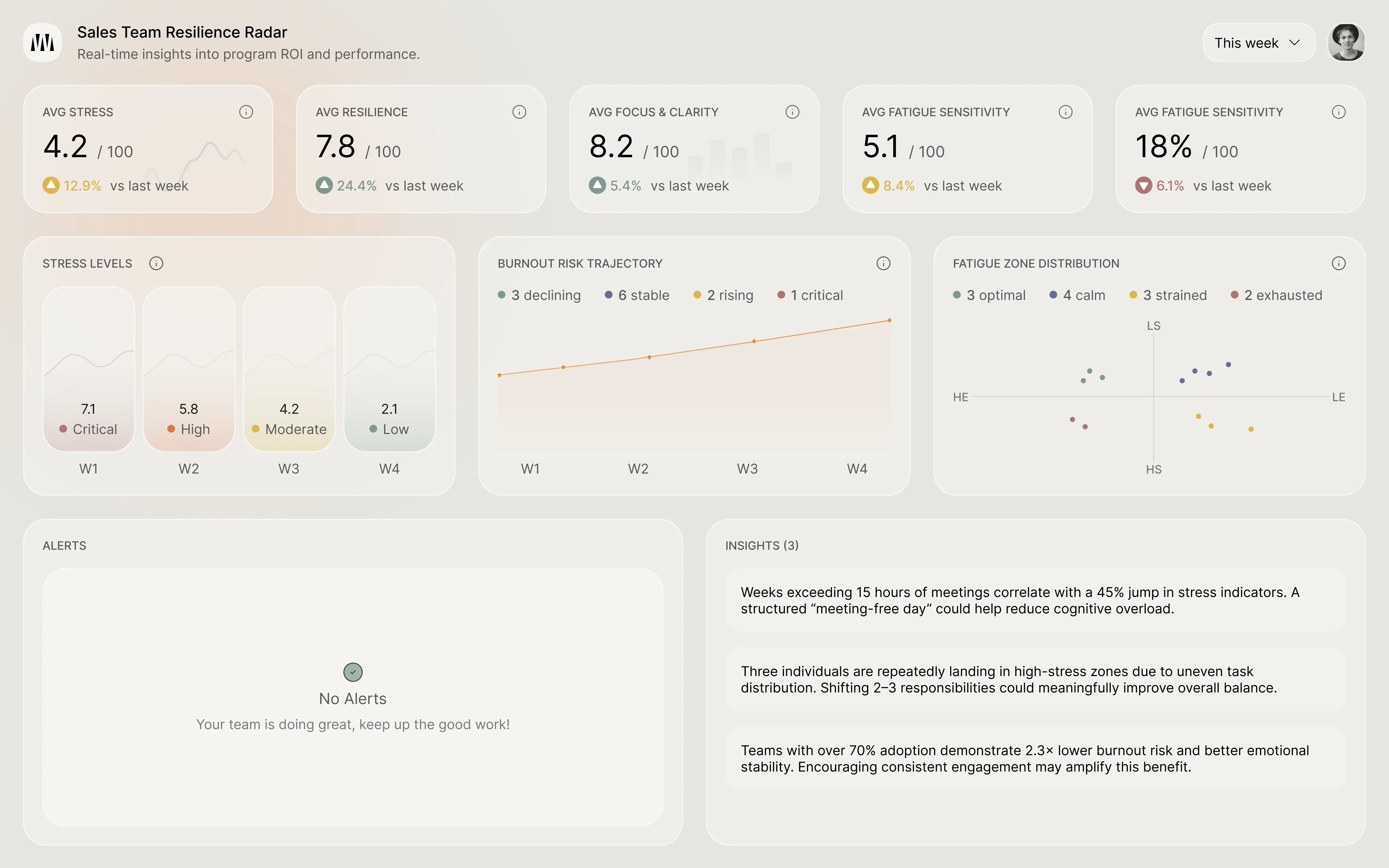Viewport: 1389px width, 868px height.
Task: Show info for Avg Focus & Clarity
Action: [x=792, y=112]
